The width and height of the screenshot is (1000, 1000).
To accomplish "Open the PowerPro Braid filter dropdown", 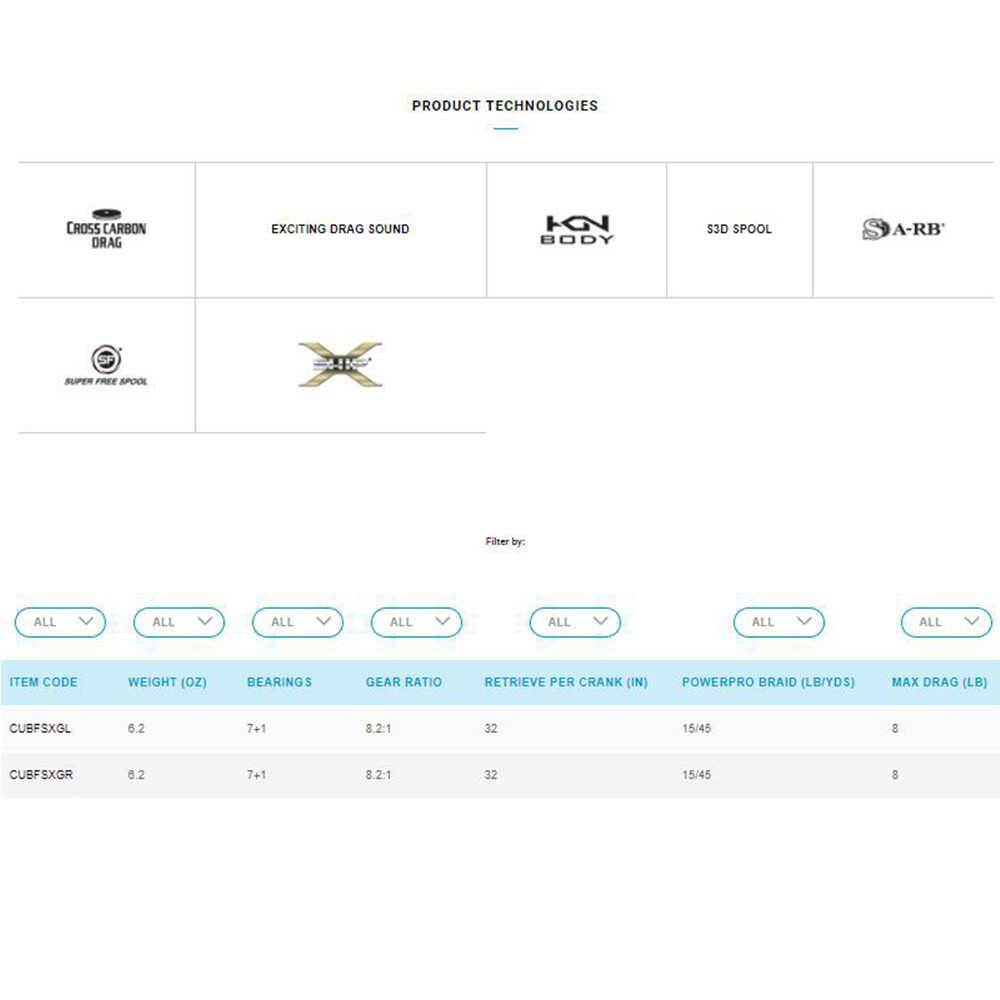I will (779, 622).
